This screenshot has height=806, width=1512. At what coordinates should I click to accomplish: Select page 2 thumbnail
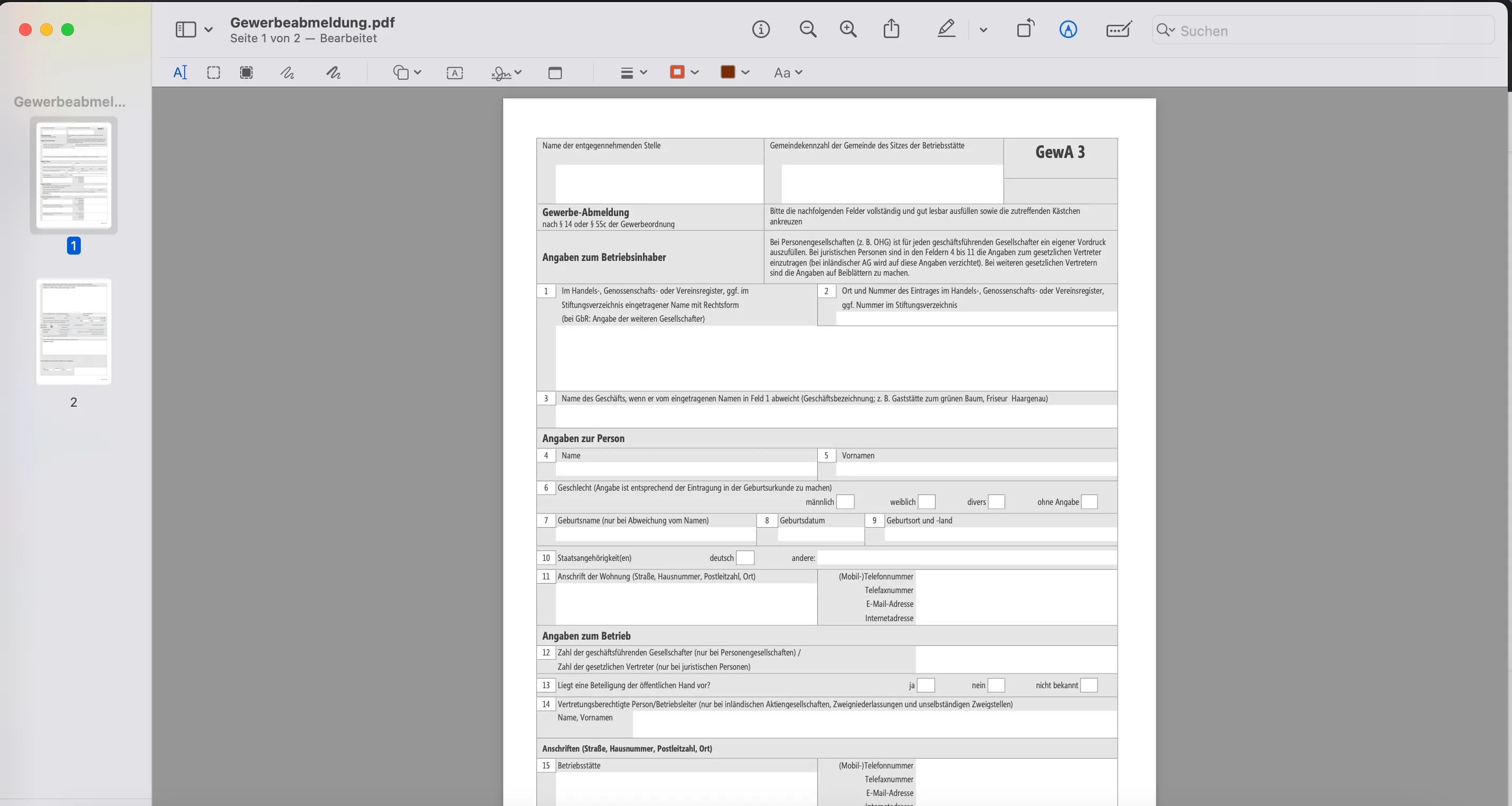[x=73, y=331]
